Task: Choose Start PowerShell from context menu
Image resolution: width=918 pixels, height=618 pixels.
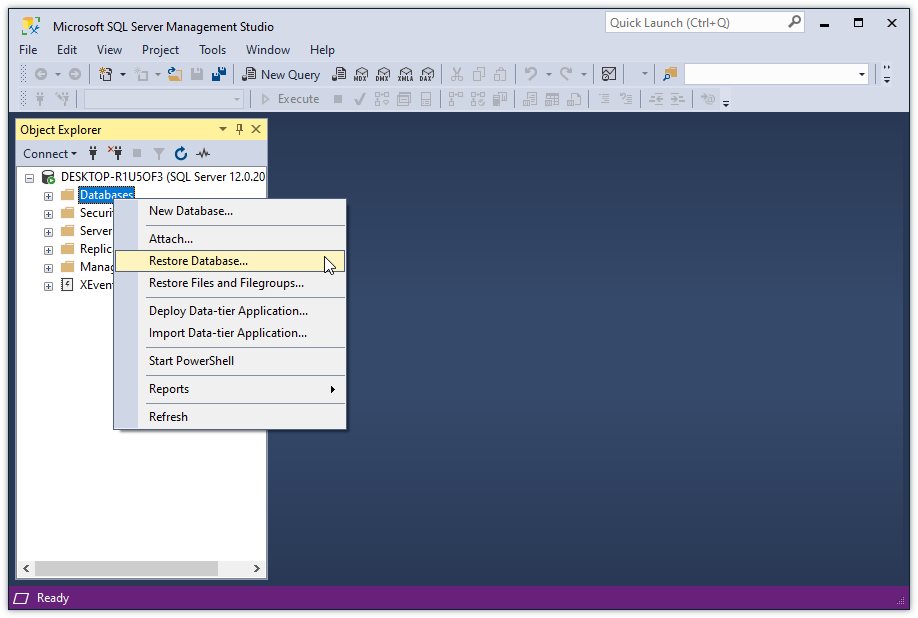Action: (x=230, y=361)
